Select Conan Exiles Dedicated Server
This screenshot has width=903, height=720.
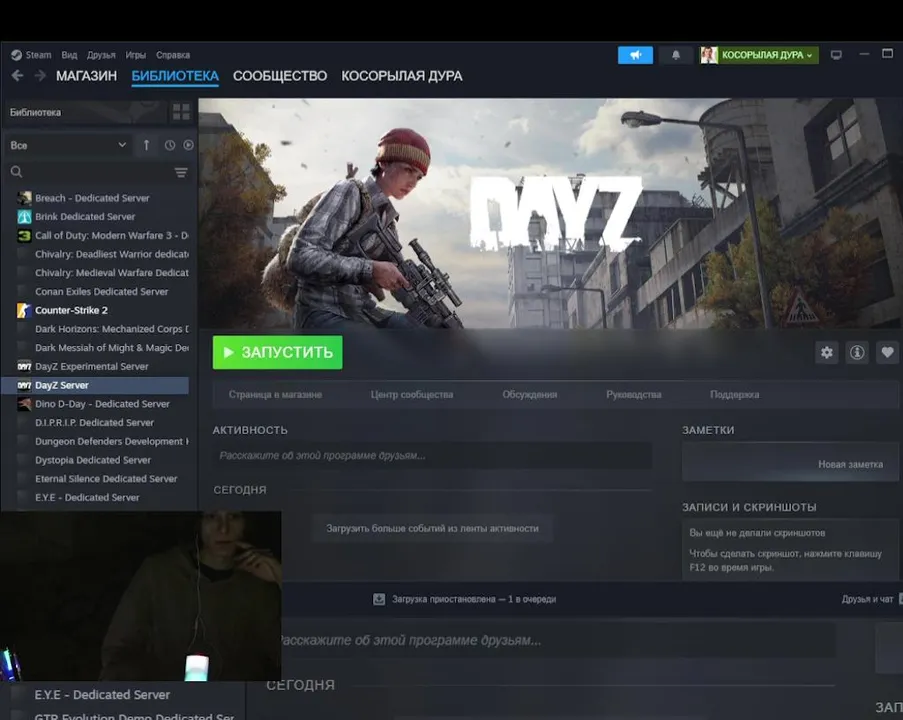[x=101, y=291]
